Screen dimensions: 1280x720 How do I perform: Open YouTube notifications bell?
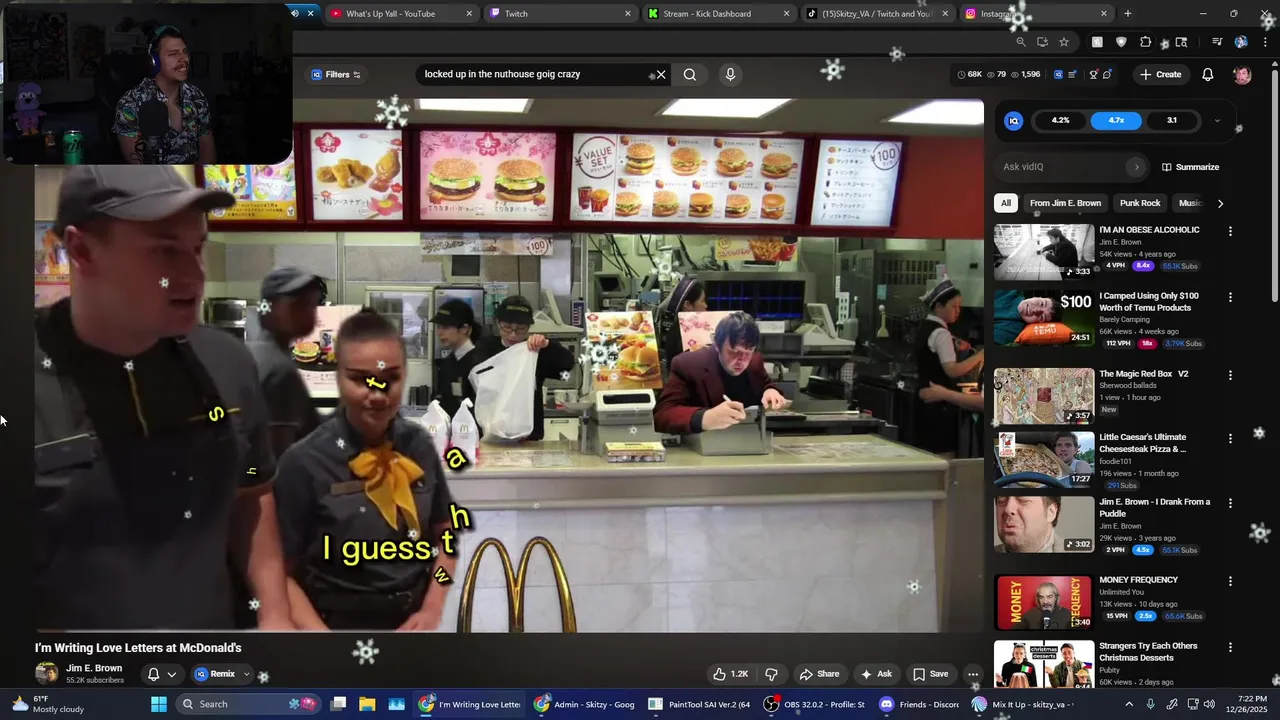(1208, 74)
